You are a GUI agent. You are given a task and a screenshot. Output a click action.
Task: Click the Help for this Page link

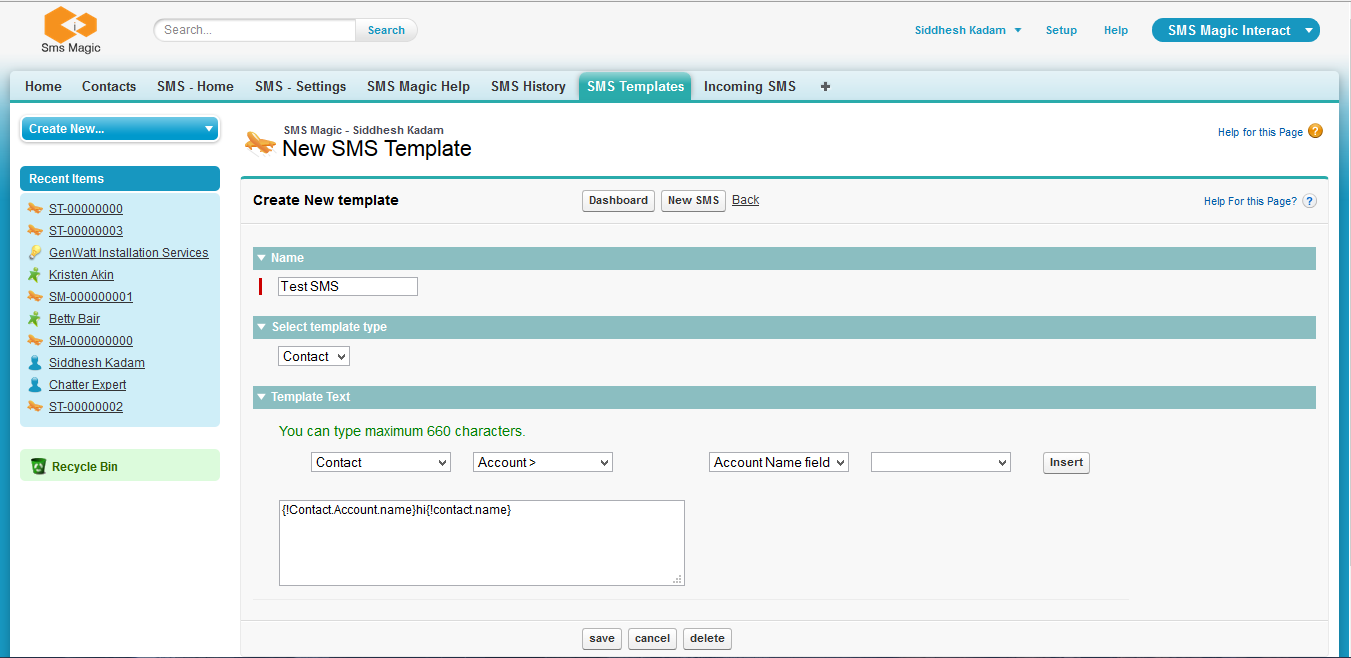1260,132
